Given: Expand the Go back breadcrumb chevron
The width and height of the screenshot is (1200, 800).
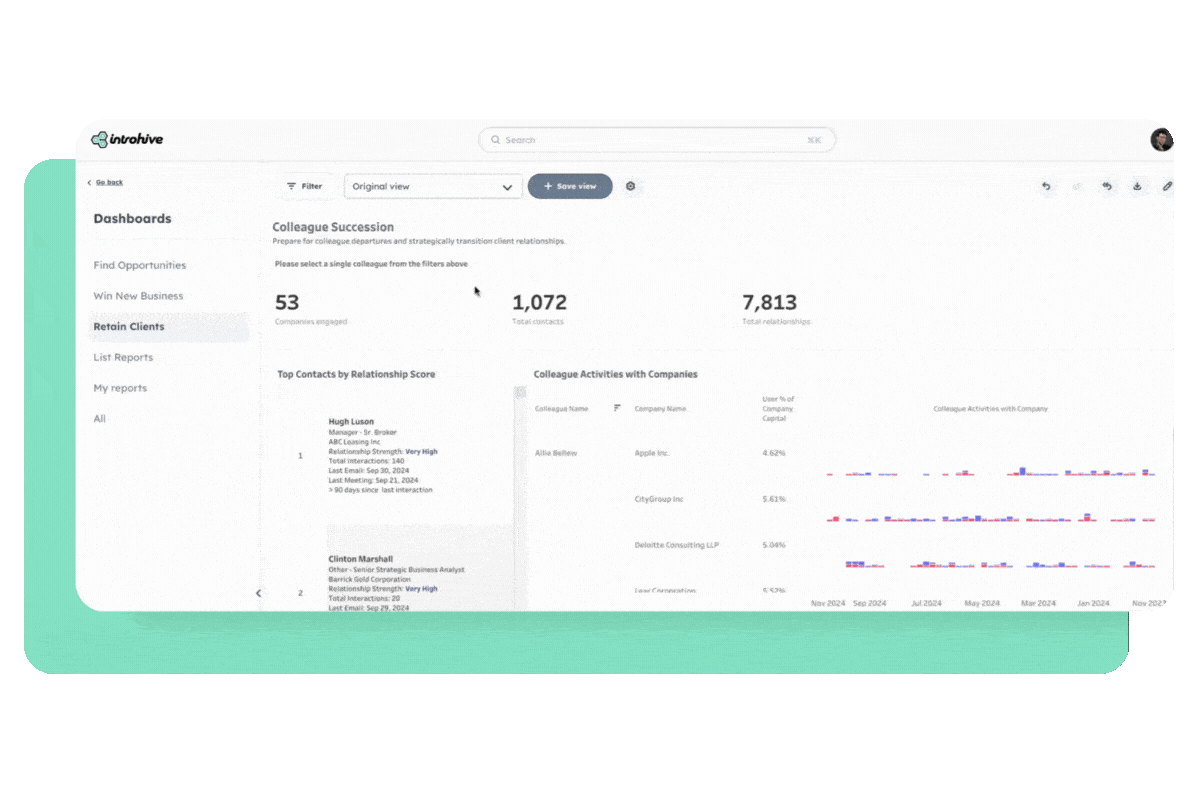Looking at the screenshot, I should (89, 182).
